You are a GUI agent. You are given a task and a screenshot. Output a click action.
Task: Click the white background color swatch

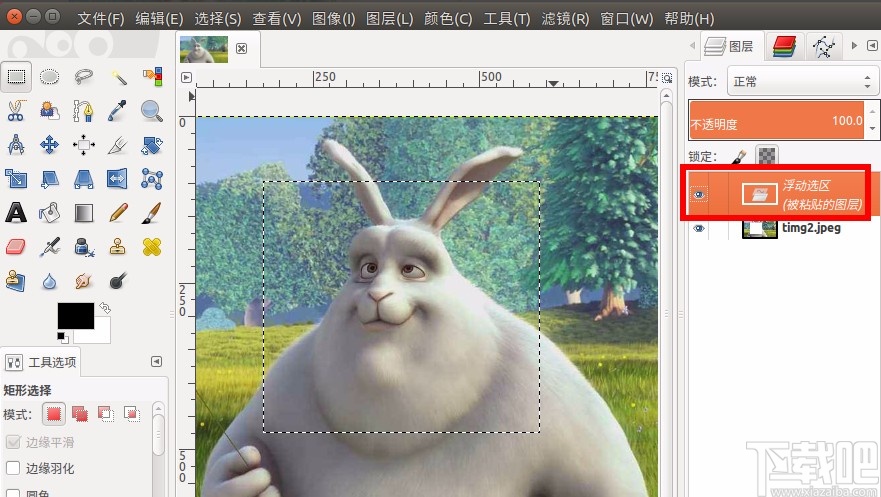101,334
